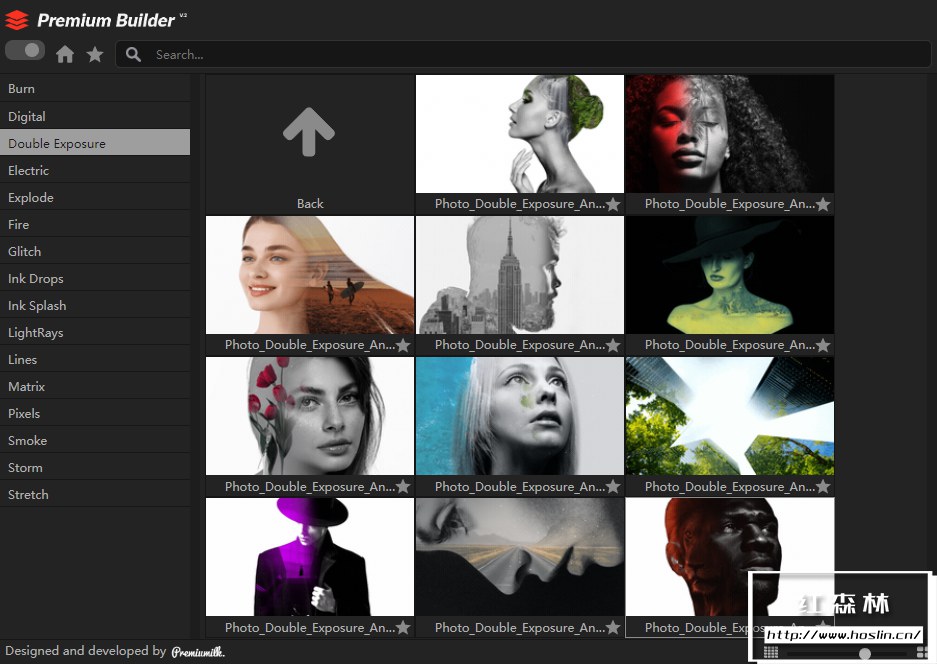This screenshot has height=664, width=937.
Task: Open bearded man with skyscraper preset
Action: pos(520,275)
